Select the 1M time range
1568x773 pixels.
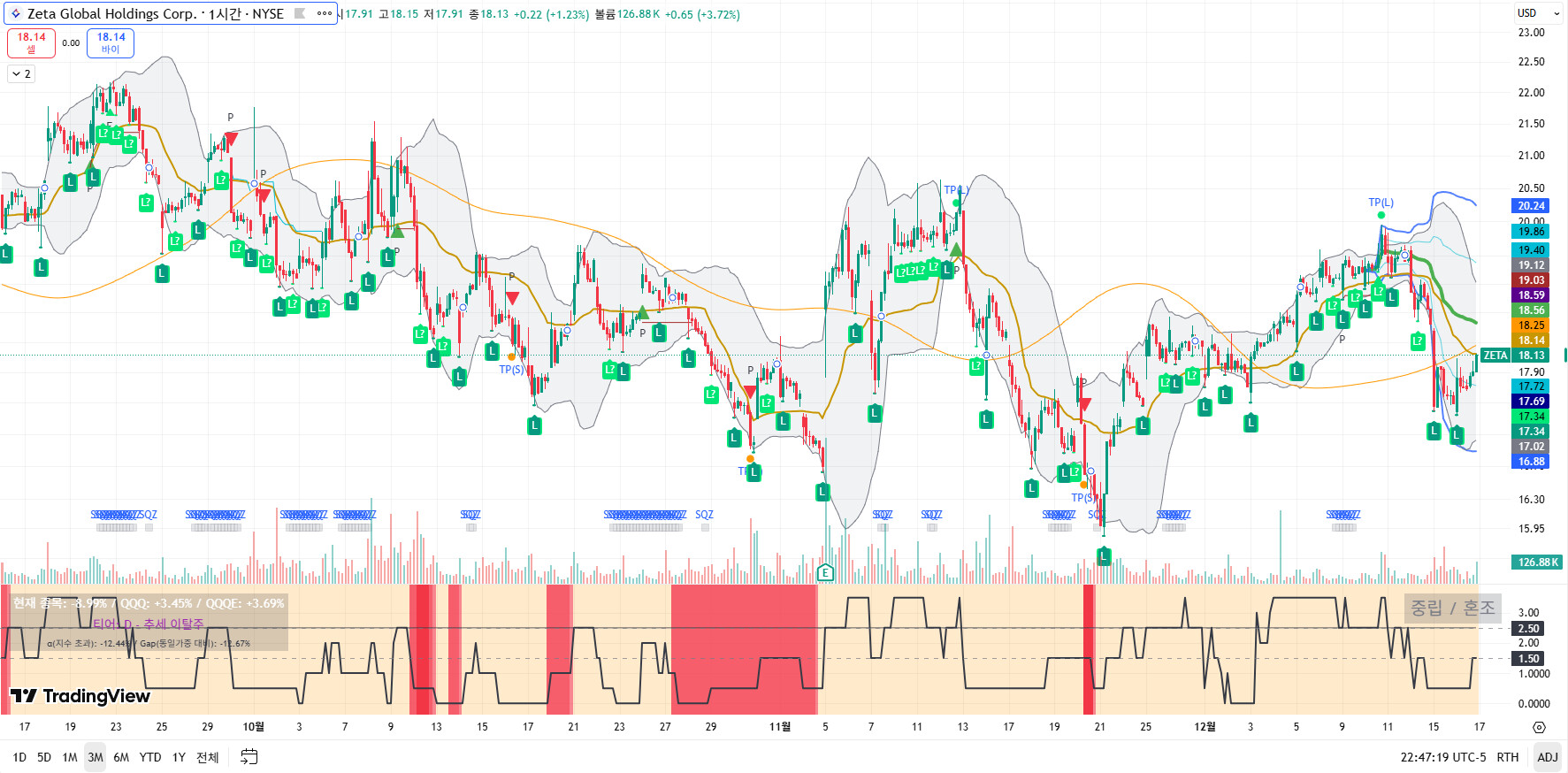point(70,757)
